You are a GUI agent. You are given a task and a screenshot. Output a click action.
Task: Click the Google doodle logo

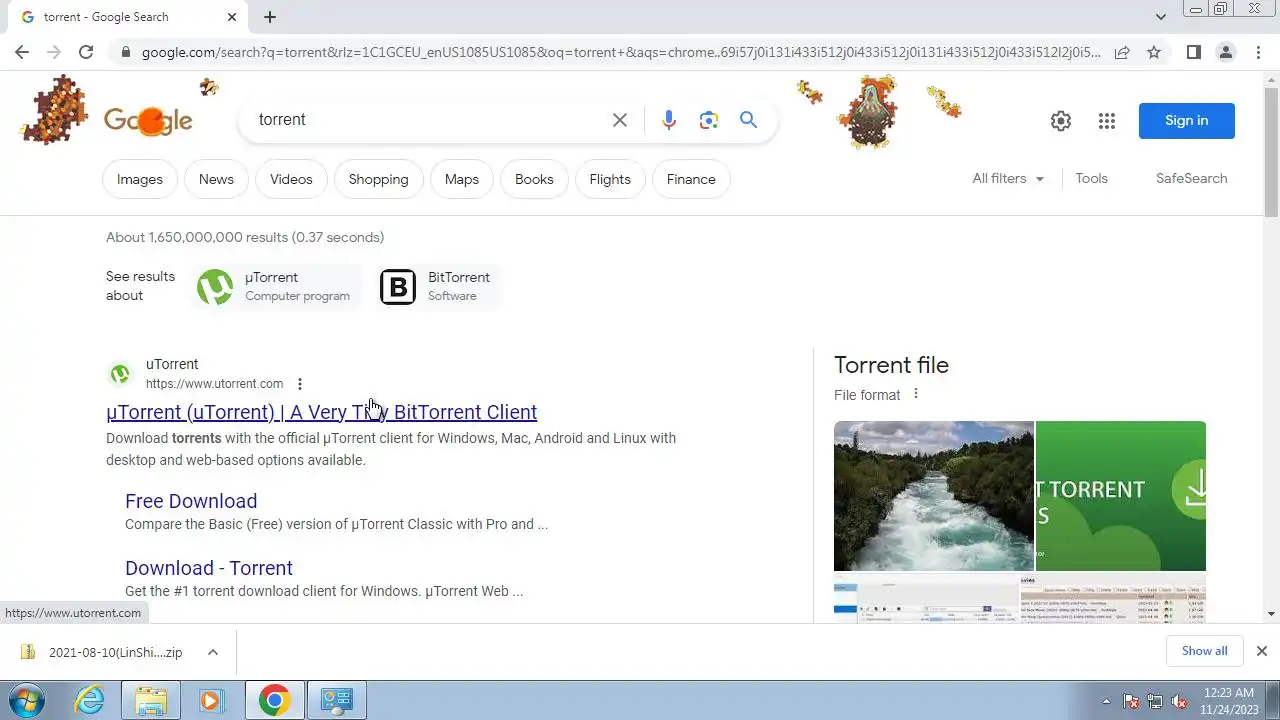(148, 121)
